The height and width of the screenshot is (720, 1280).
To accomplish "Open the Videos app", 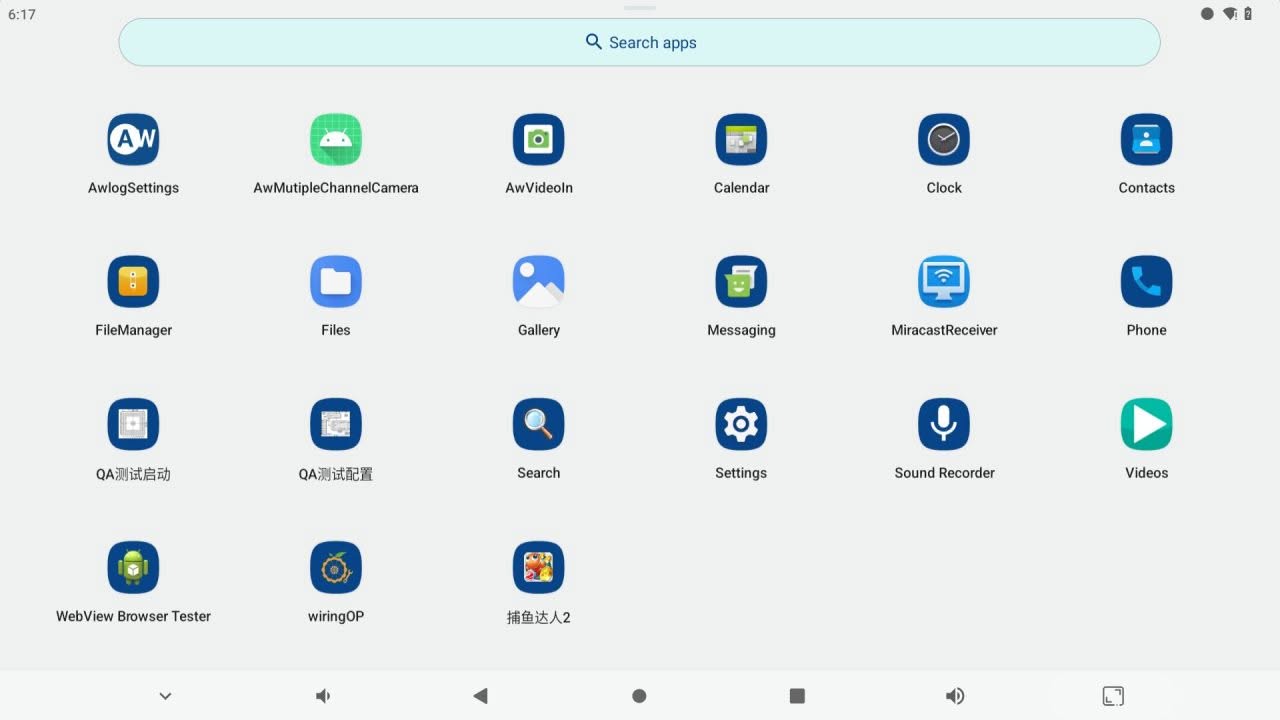I will [x=1146, y=425].
